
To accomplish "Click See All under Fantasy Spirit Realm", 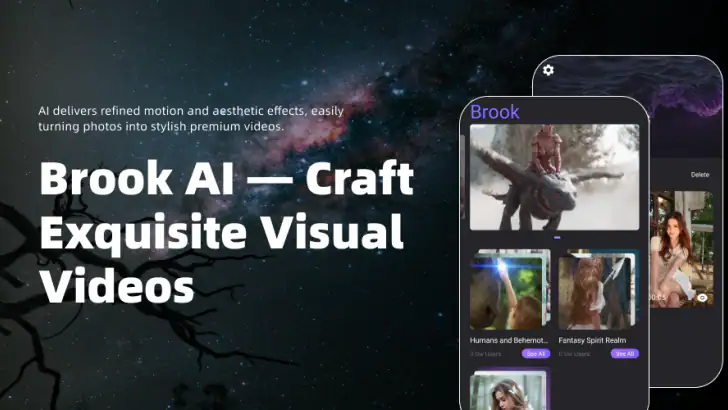I will pos(624,354).
